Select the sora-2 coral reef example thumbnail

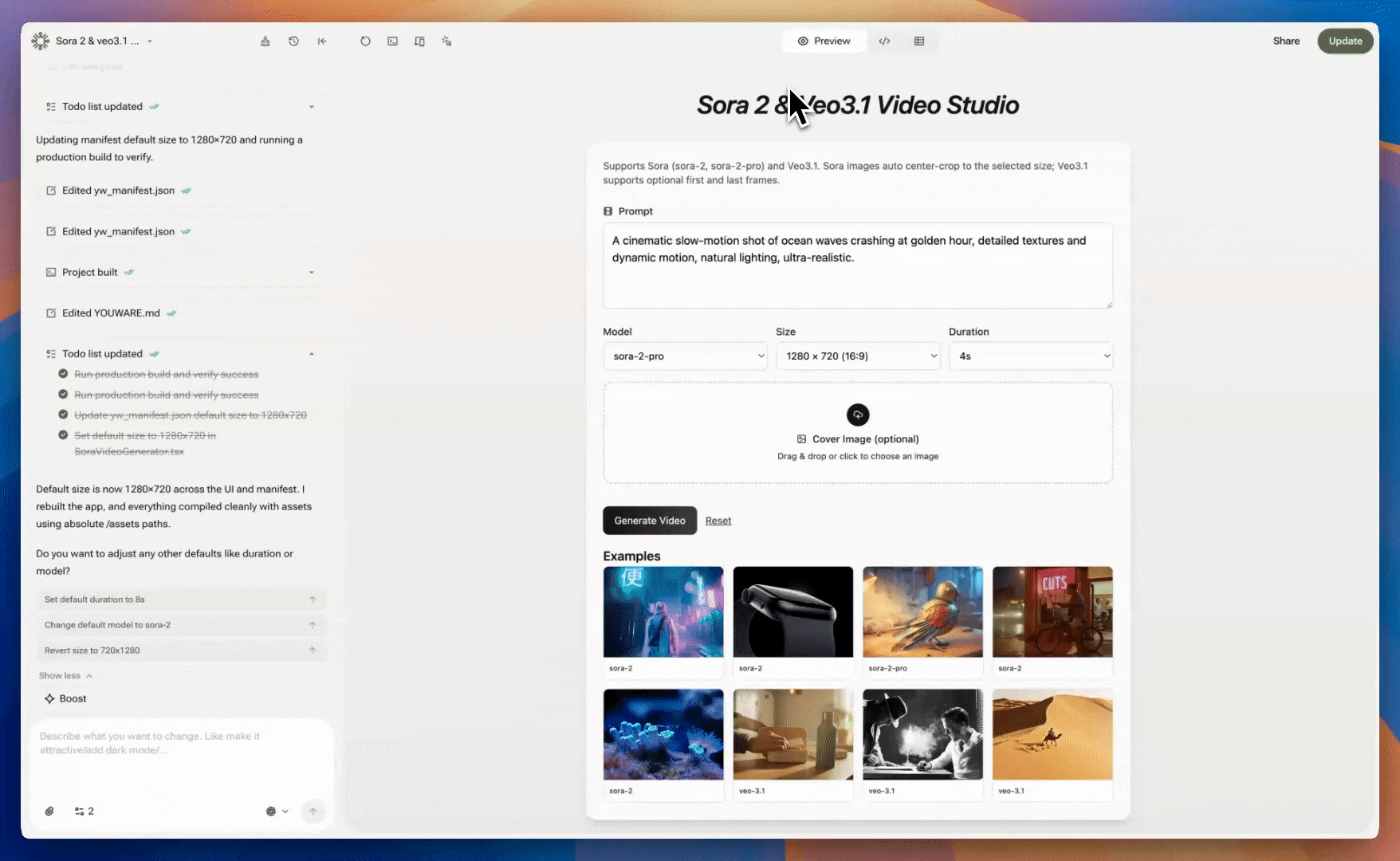663,734
